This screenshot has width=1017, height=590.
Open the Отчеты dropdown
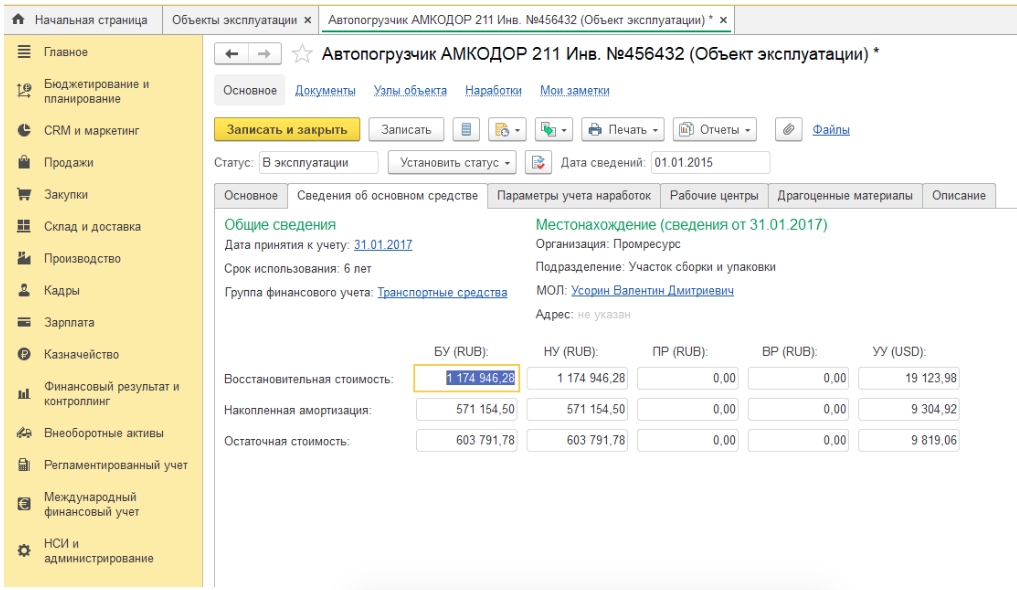[x=715, y=130]
